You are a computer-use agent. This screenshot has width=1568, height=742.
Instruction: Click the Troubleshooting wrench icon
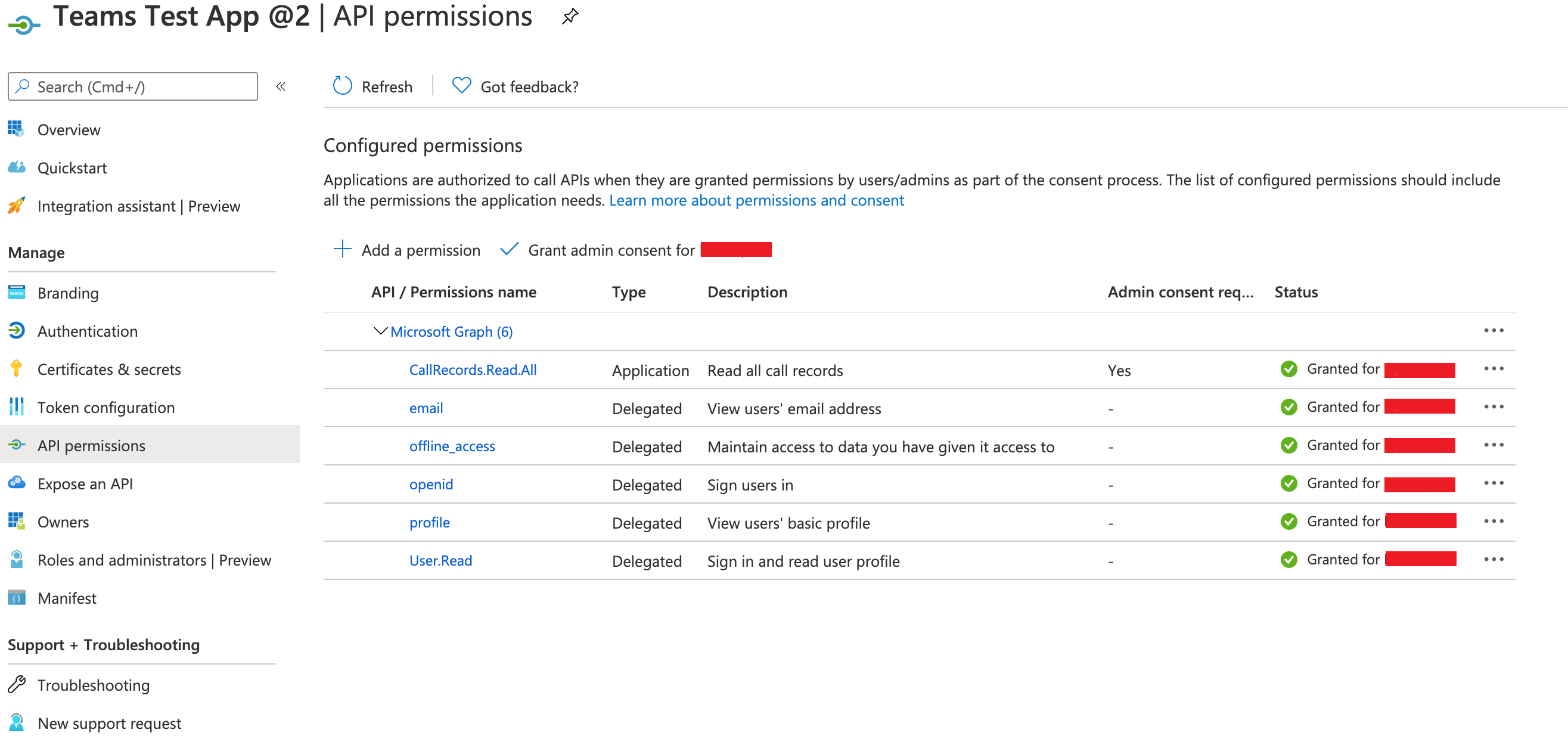pyautogui.click(x=17, y=684)
